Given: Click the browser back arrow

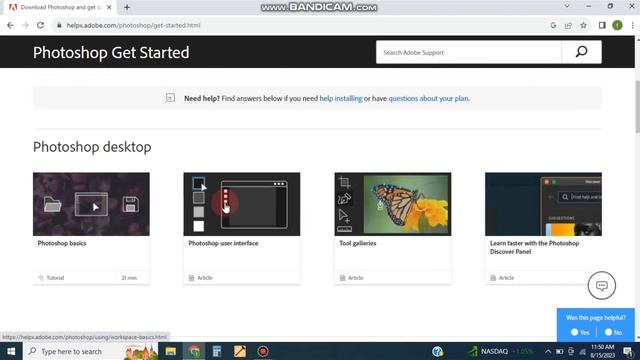Looking at the screenshot, I should coord(10,25).
